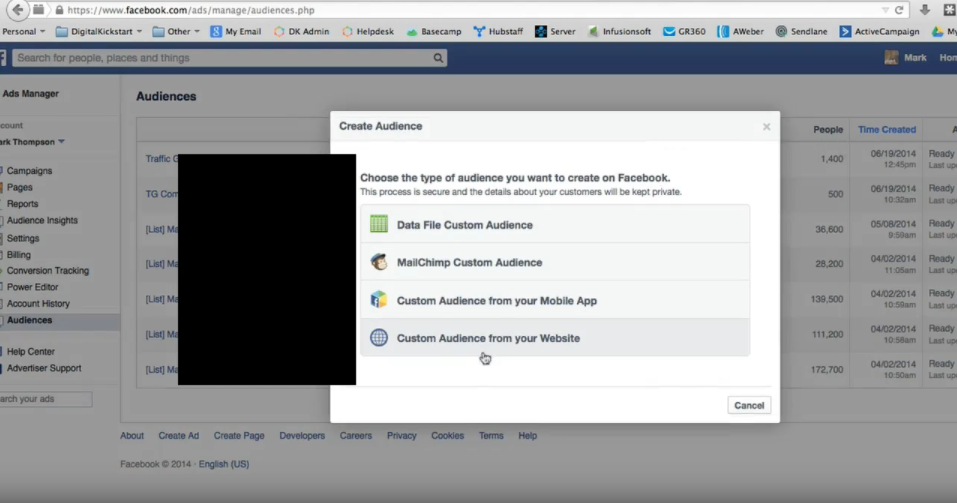Click the address bar URL
Viewport: 957px width, 503px height.
pos(191,10)
